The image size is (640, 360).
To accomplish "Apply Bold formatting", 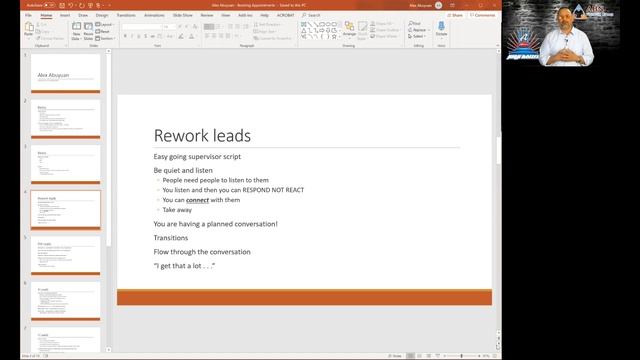I will (x=125, y=36).
